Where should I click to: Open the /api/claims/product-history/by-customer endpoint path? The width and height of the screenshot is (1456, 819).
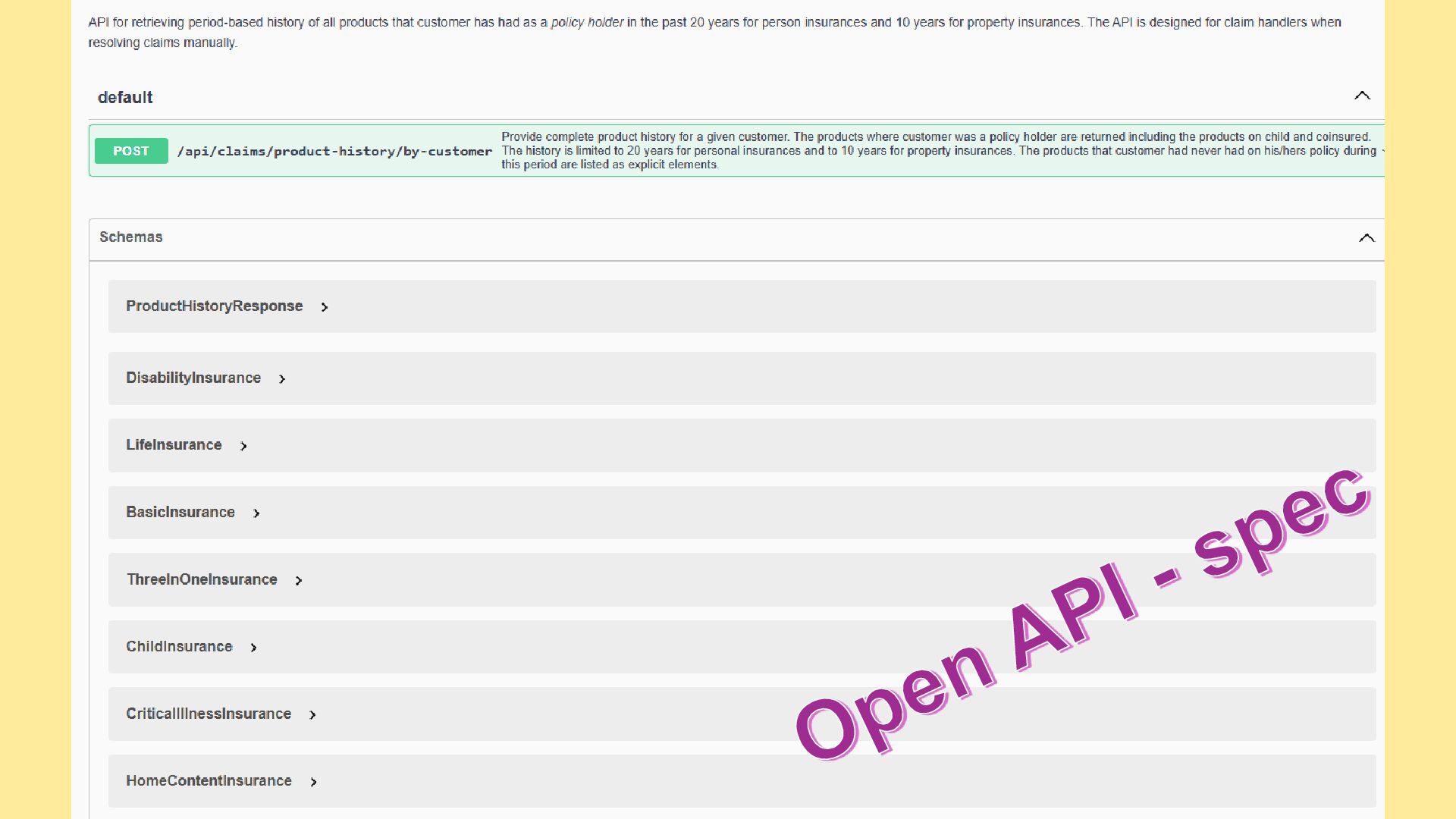pos(334,152)
